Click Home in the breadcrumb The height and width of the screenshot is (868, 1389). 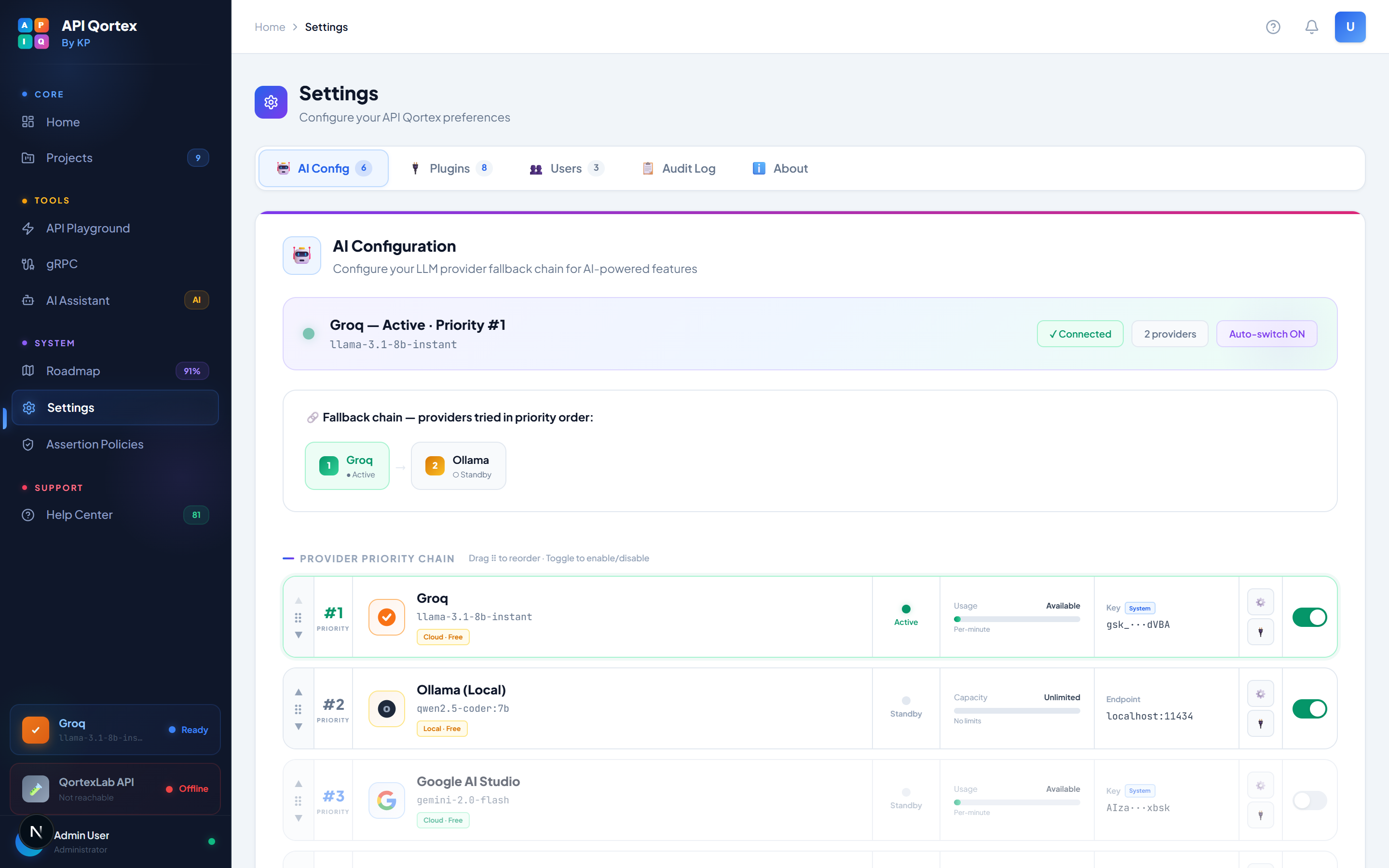coord(270,27)
